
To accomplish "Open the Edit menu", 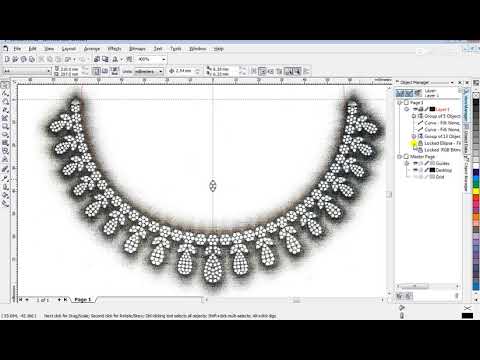I will (32, 49).
